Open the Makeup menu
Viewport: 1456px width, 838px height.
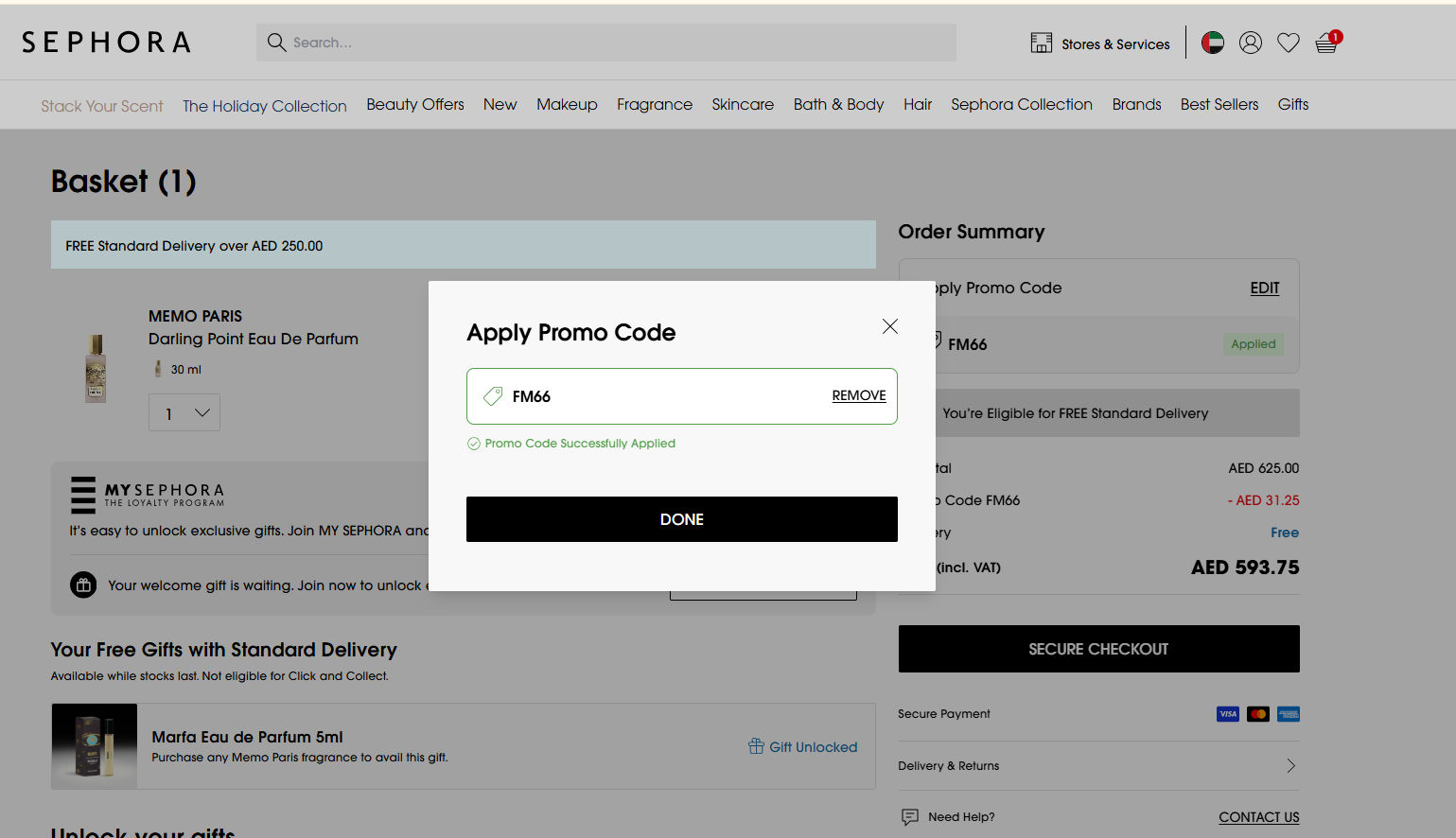tap(567, 104)
